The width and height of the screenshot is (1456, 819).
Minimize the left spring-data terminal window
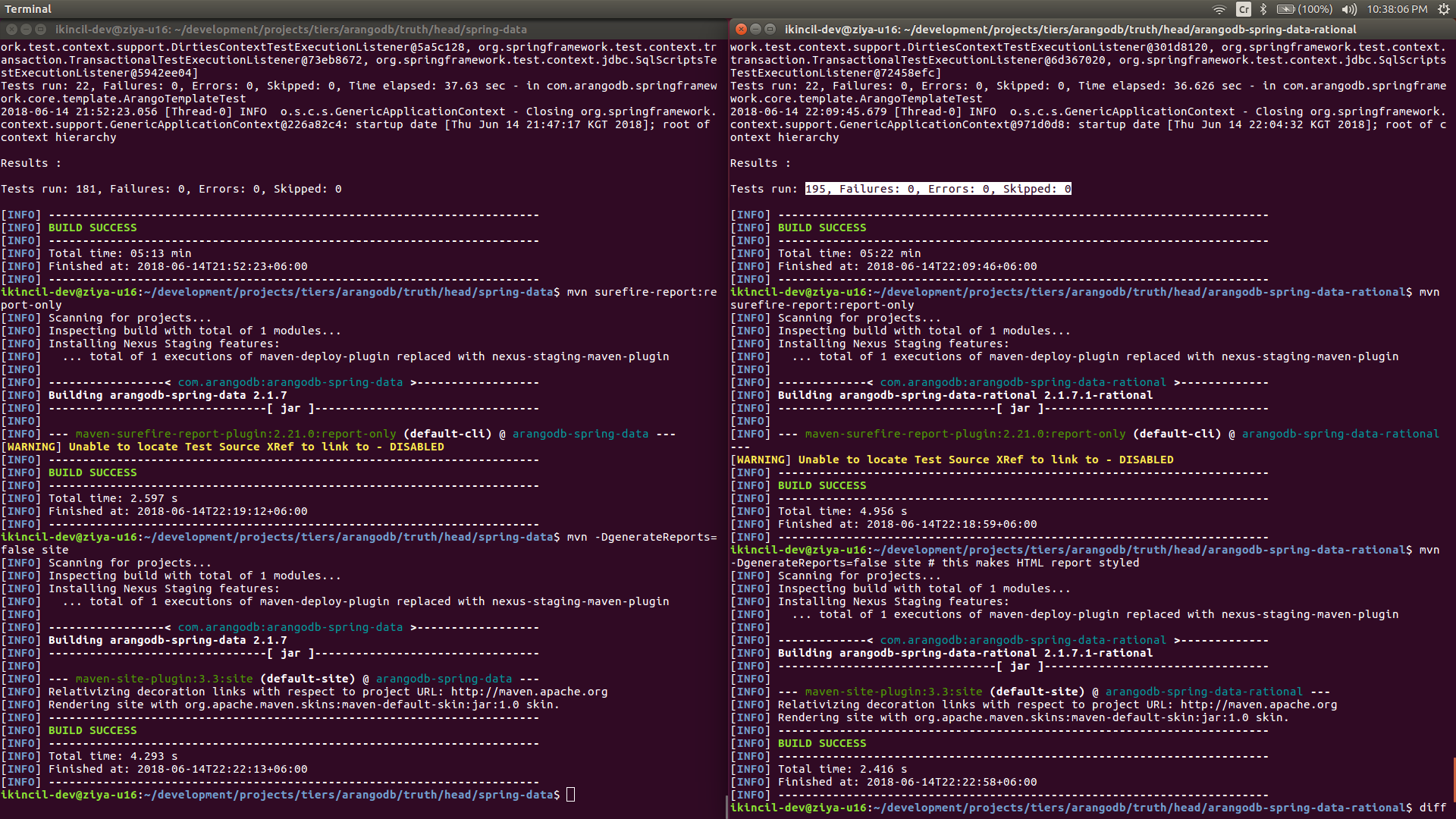[x=26, y=30]
